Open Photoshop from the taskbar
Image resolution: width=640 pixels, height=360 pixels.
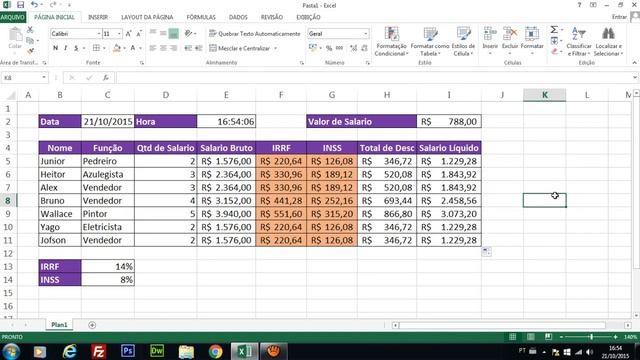pos(128,351)
